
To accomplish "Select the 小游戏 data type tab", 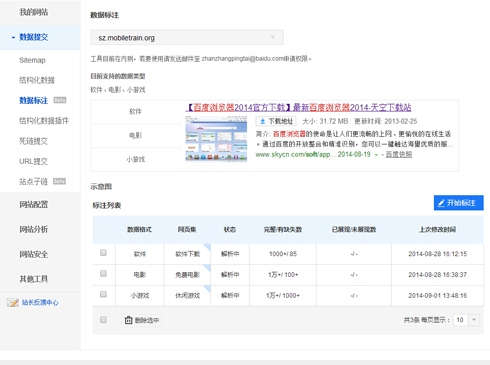I will click(x=135, y=159).
